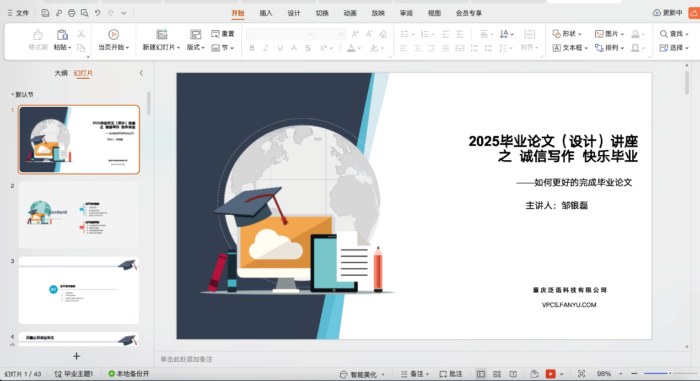This screenshot has width=700, height=381.
Task: Switch to the 动画 ribbon tab
Action: pyautogui.click(x=350, y=13)
